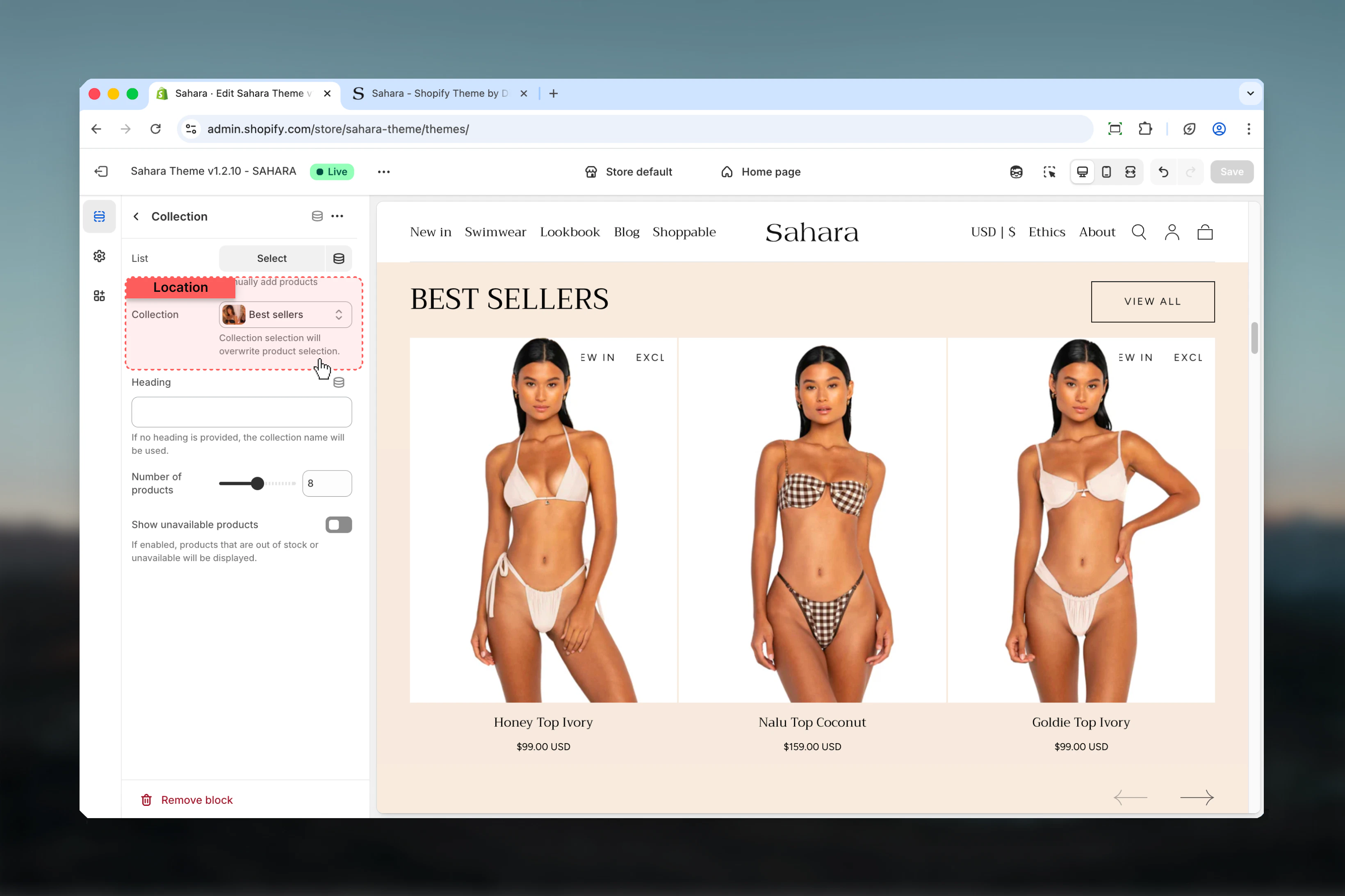
Task: Click the Heading text input
Action: pos(242,412)
